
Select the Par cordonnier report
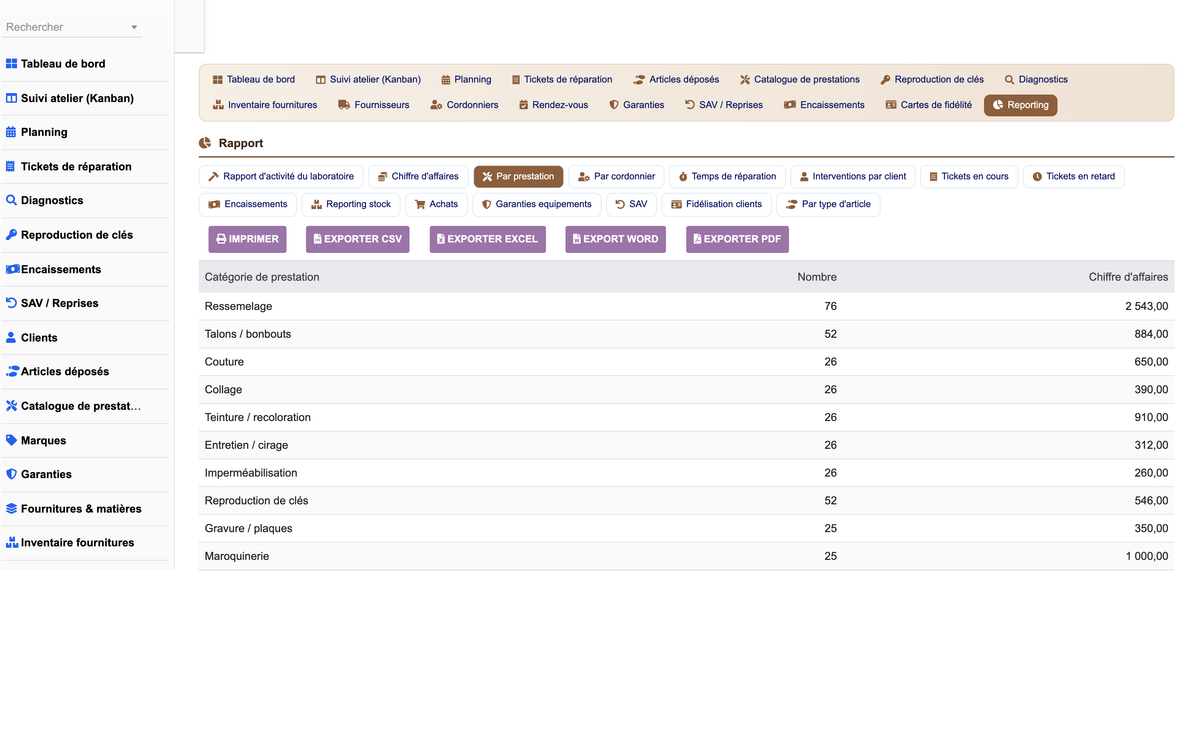(x=617, y=177)
